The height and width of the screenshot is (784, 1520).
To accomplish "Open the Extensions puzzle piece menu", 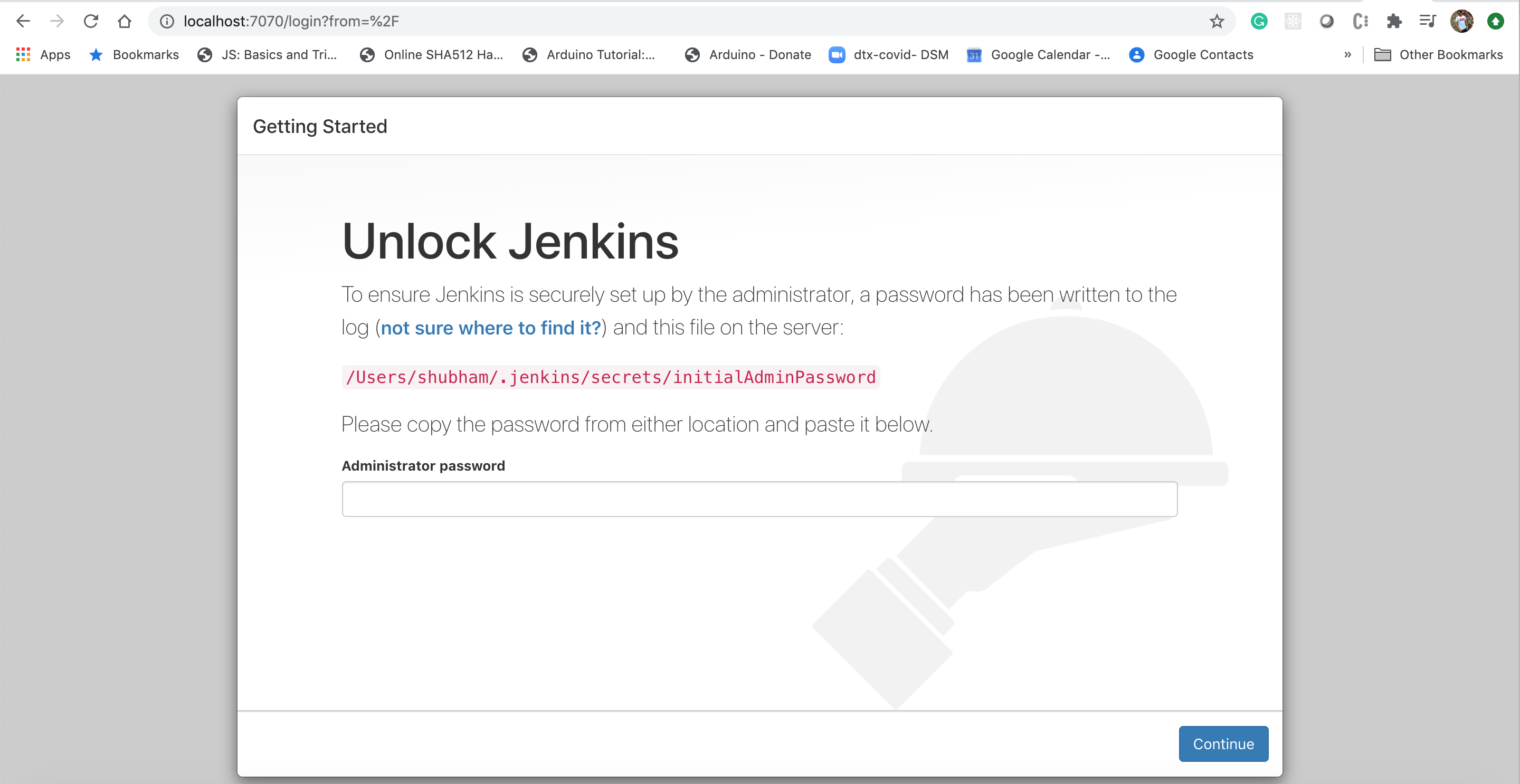I will coord(1394,21).
